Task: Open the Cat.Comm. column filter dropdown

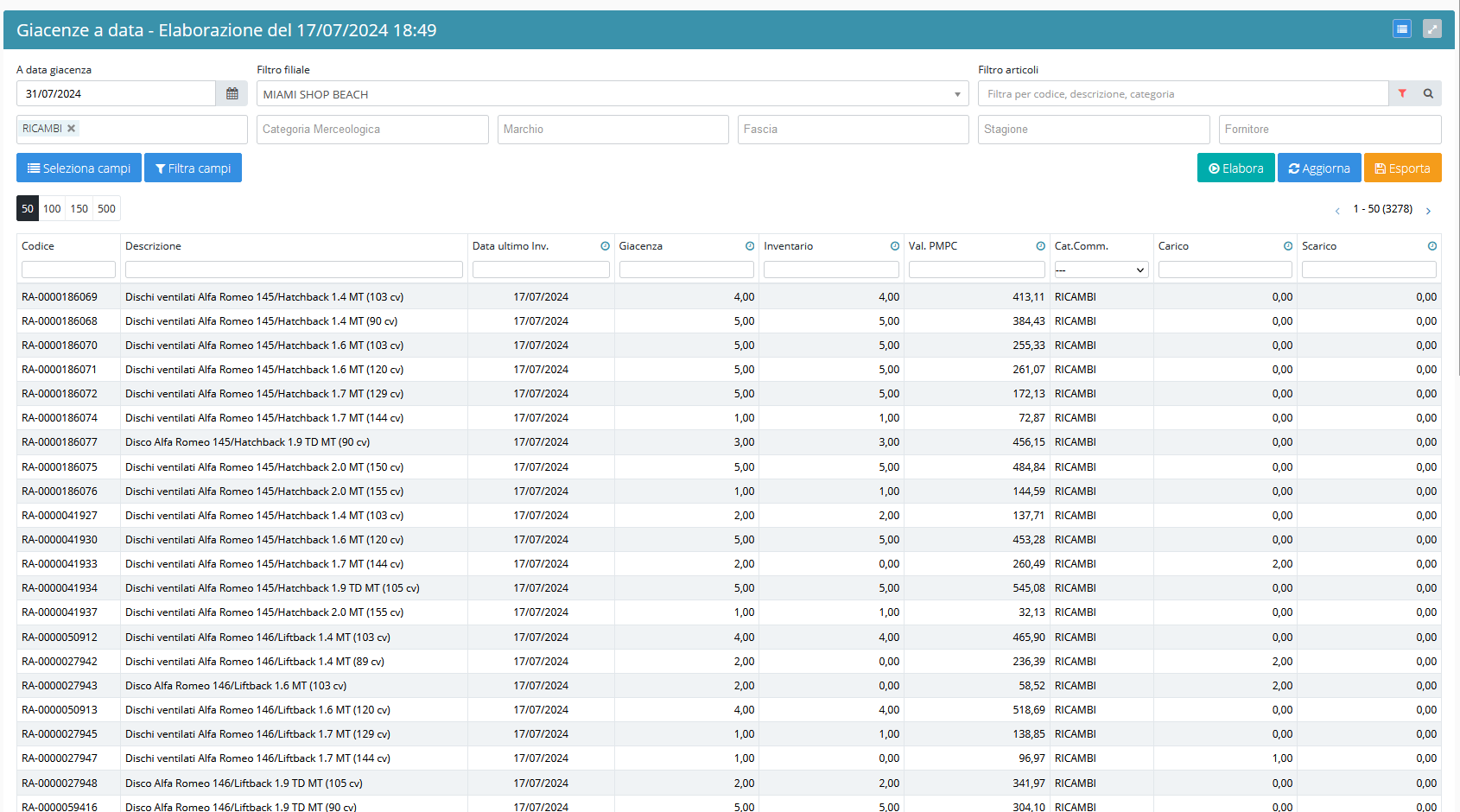Action: click(1101, 270)
